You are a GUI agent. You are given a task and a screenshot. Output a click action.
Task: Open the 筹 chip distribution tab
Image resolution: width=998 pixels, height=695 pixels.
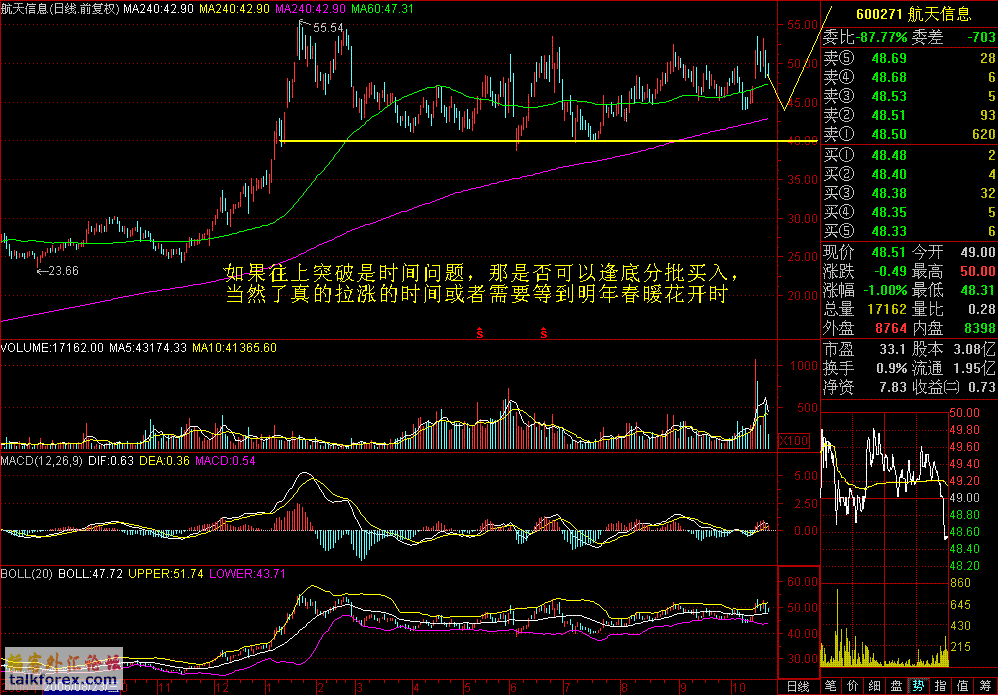(x=985, y=686)
